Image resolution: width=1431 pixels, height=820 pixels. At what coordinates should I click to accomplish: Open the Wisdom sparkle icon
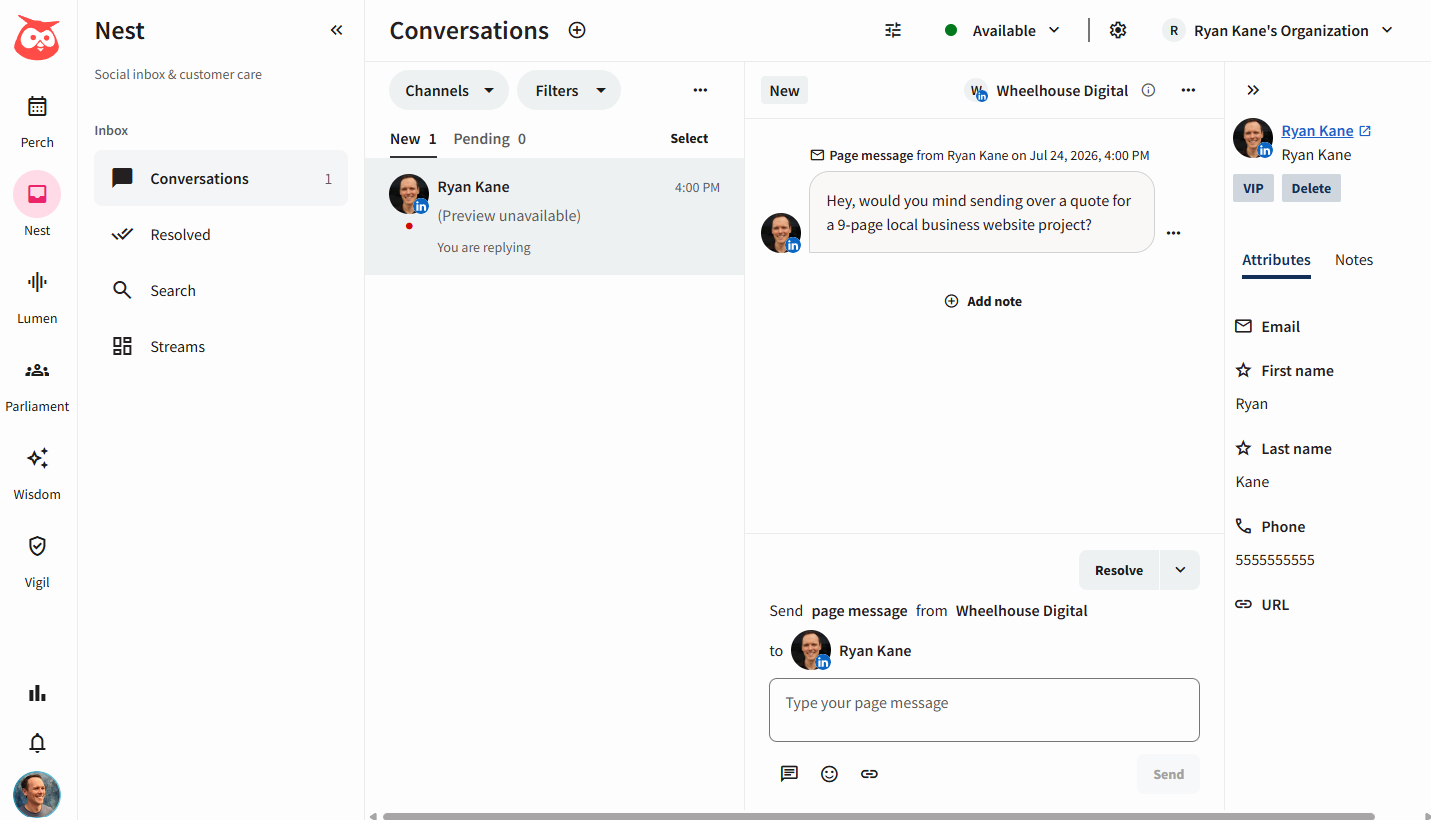coord(37,458)
